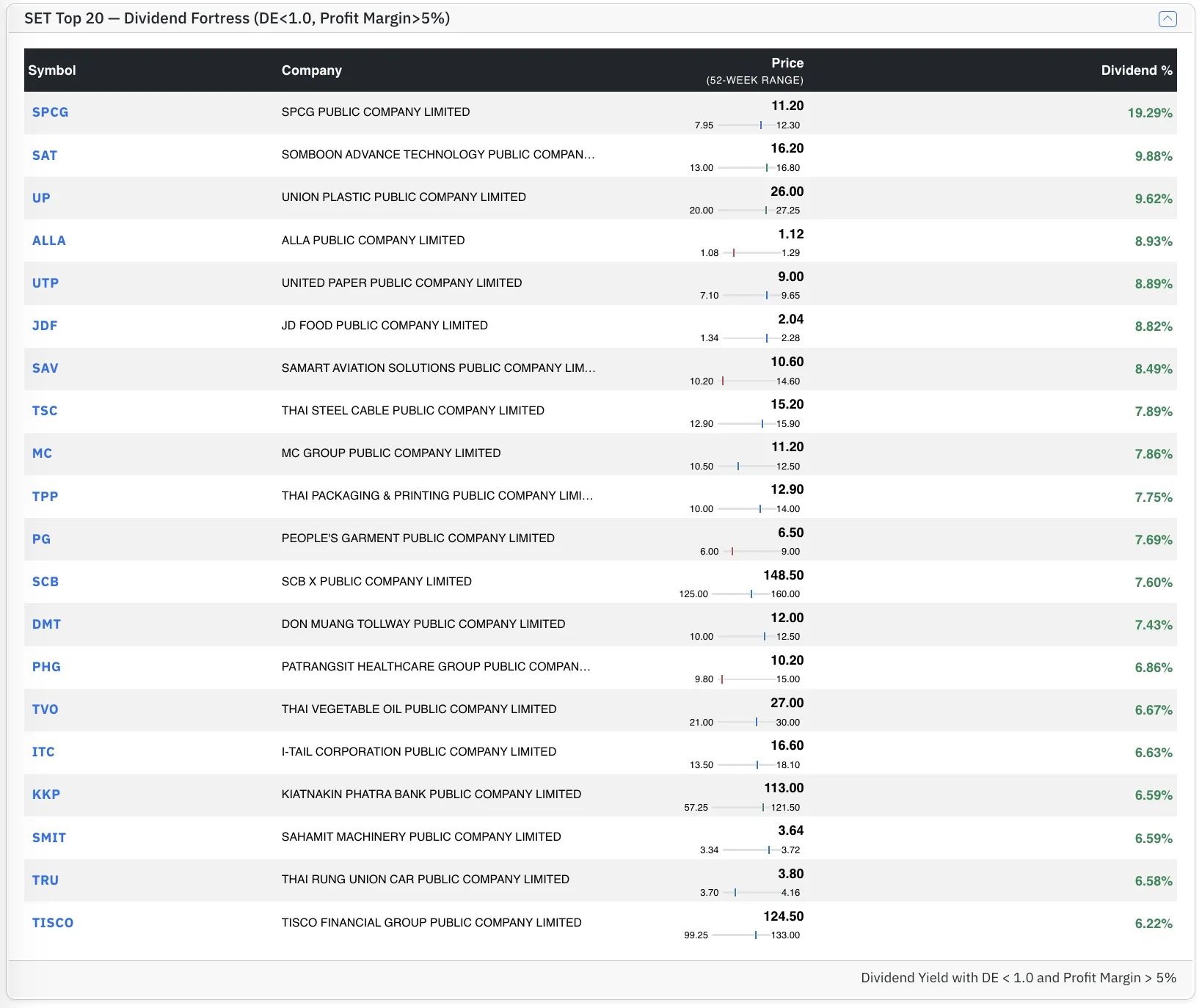
Task: Click the 113.00 price value
Action: (x=784, y=788)
